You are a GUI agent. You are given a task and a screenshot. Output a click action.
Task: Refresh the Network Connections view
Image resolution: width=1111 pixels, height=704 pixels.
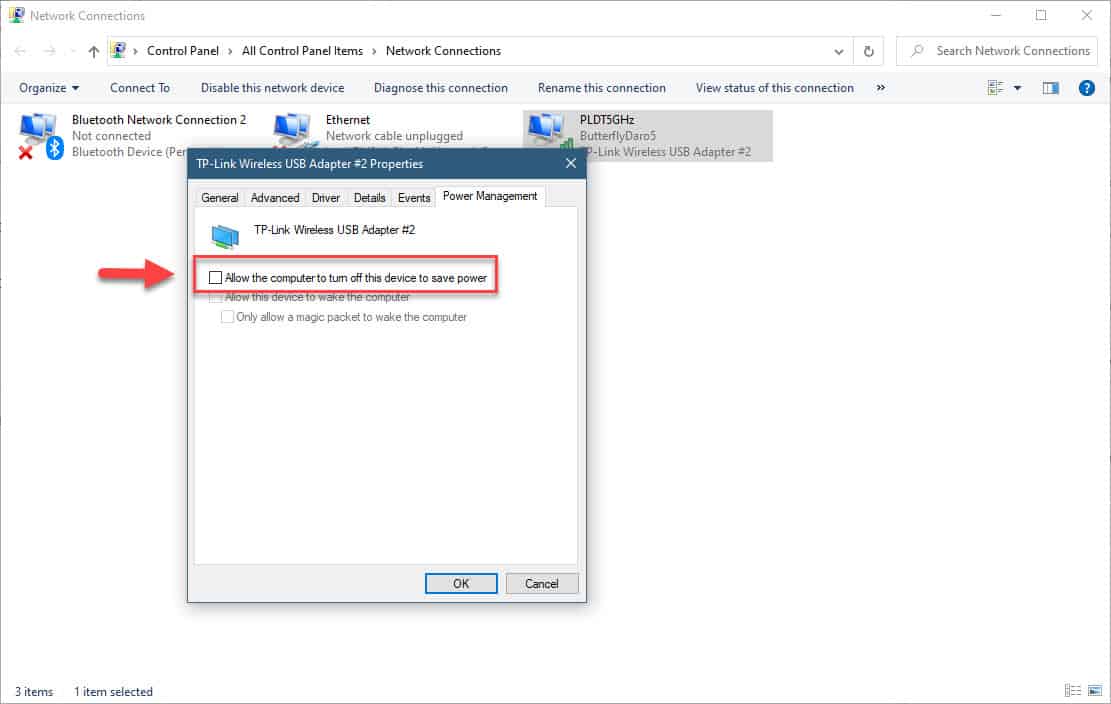(x=869, y=51)
